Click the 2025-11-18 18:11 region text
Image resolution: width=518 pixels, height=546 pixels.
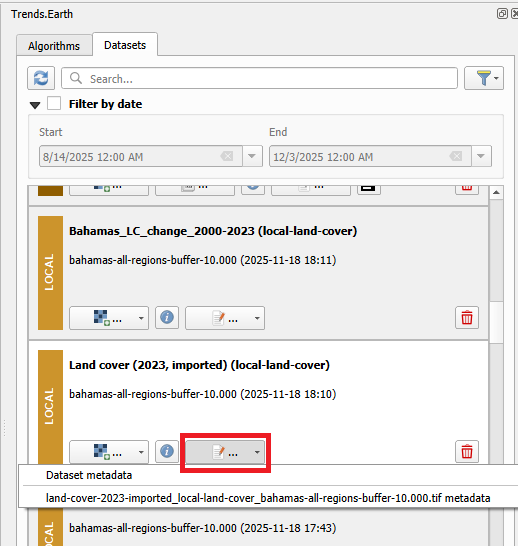[x=203, y=260]
